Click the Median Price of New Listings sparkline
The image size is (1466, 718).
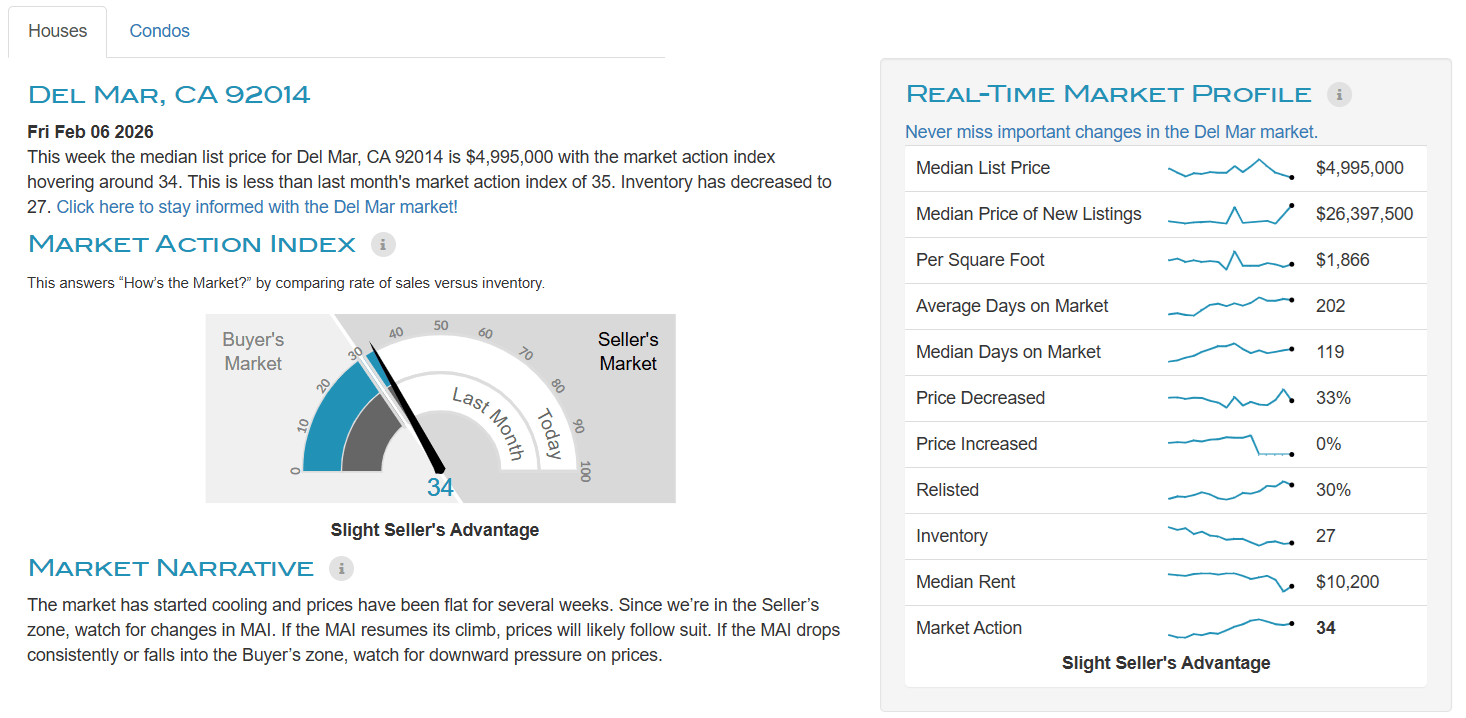pyautogui.click(x=1230, y=215)
